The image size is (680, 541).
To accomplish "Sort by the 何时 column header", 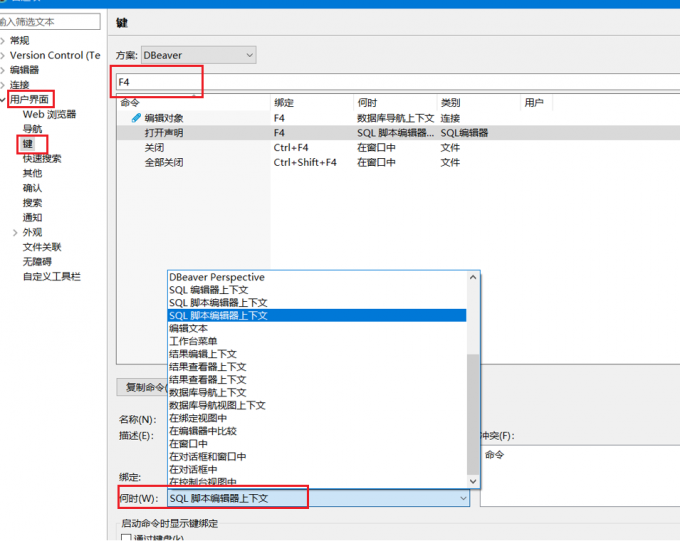I will click(x=395, y=102).
